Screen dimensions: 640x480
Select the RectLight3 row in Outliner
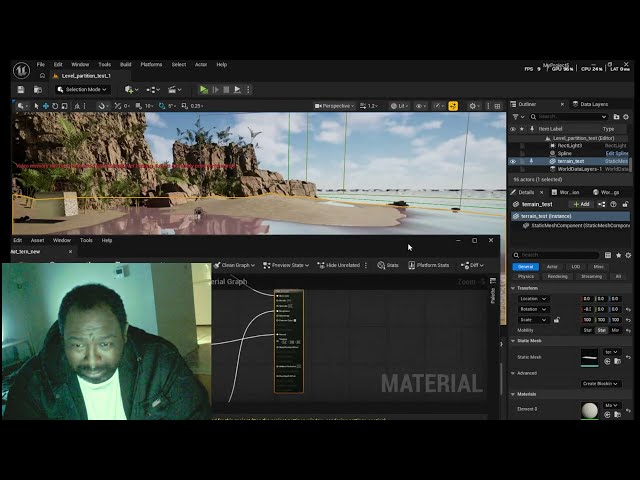click(x=570, y=146)
